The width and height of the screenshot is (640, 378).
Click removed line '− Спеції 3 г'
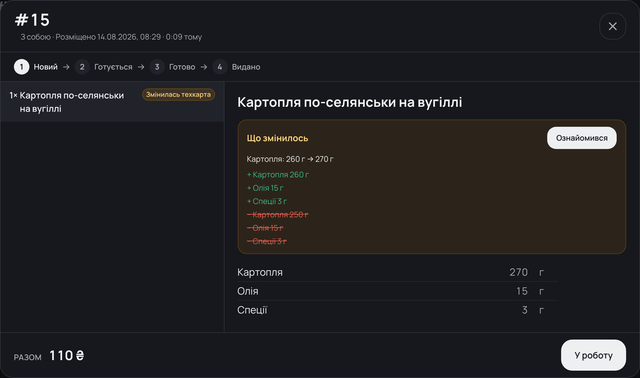pos(267,241)
